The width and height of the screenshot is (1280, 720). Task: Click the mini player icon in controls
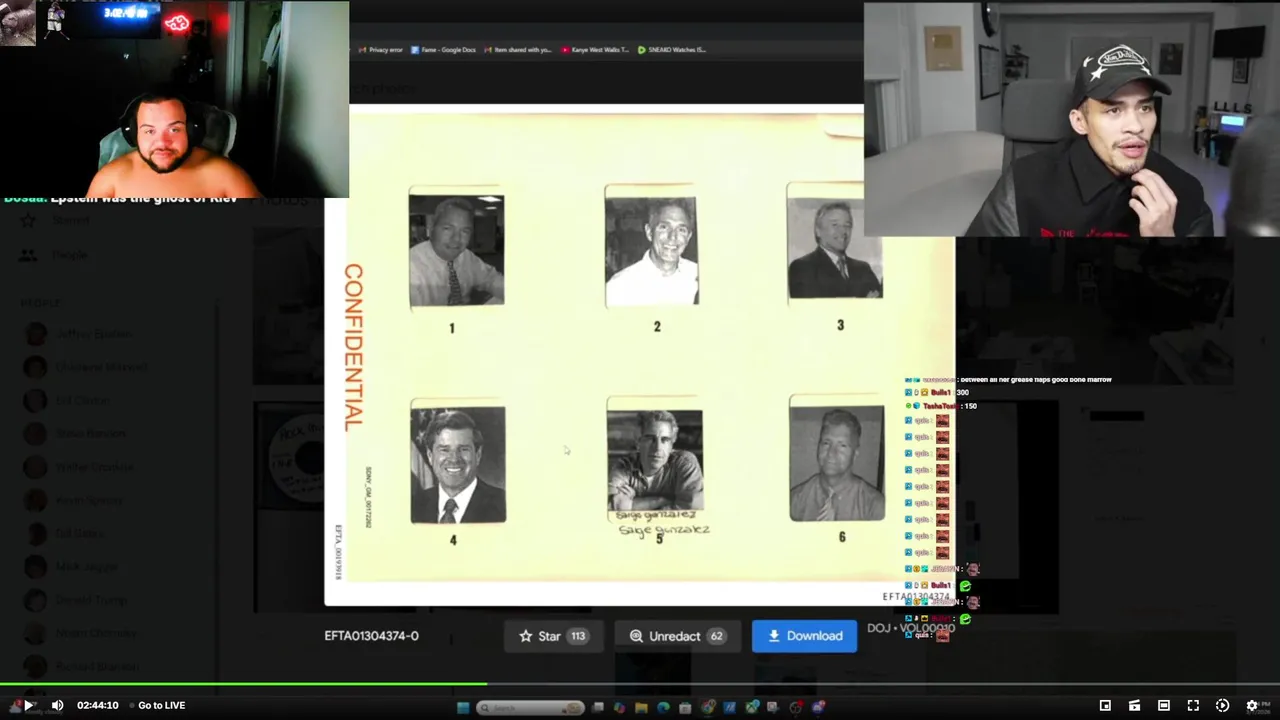coord(1105,705)
